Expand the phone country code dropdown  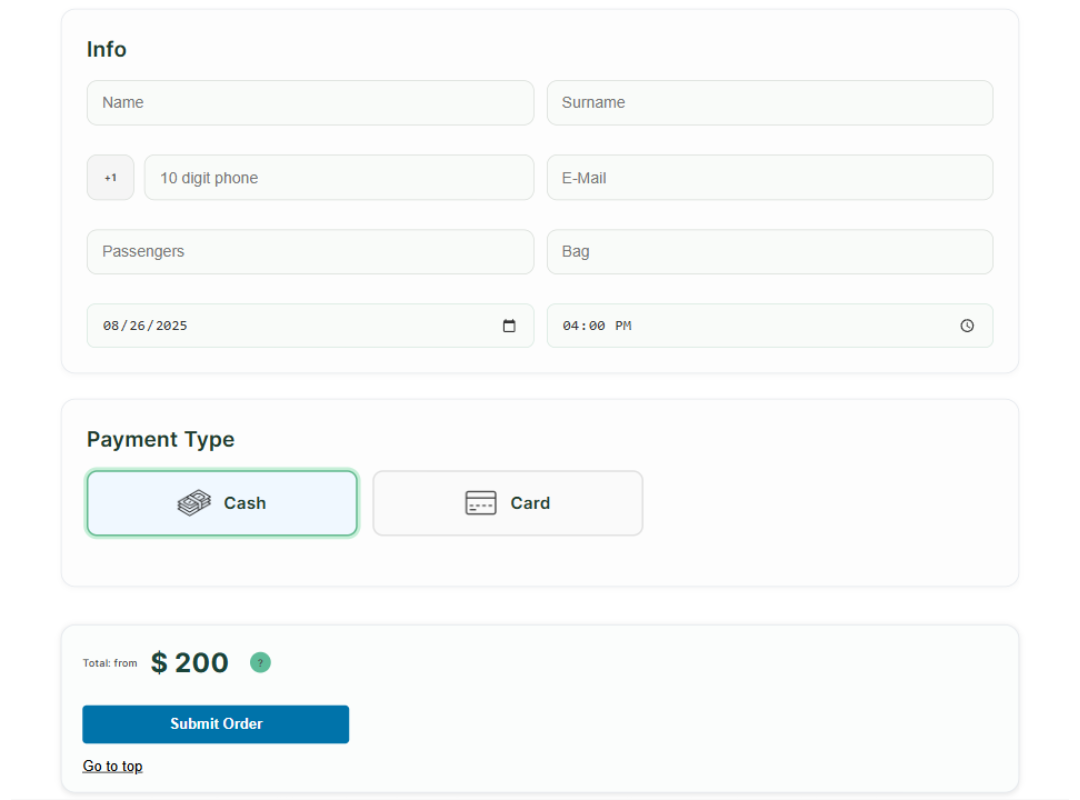pyautogui.click(x=110, y=177)
